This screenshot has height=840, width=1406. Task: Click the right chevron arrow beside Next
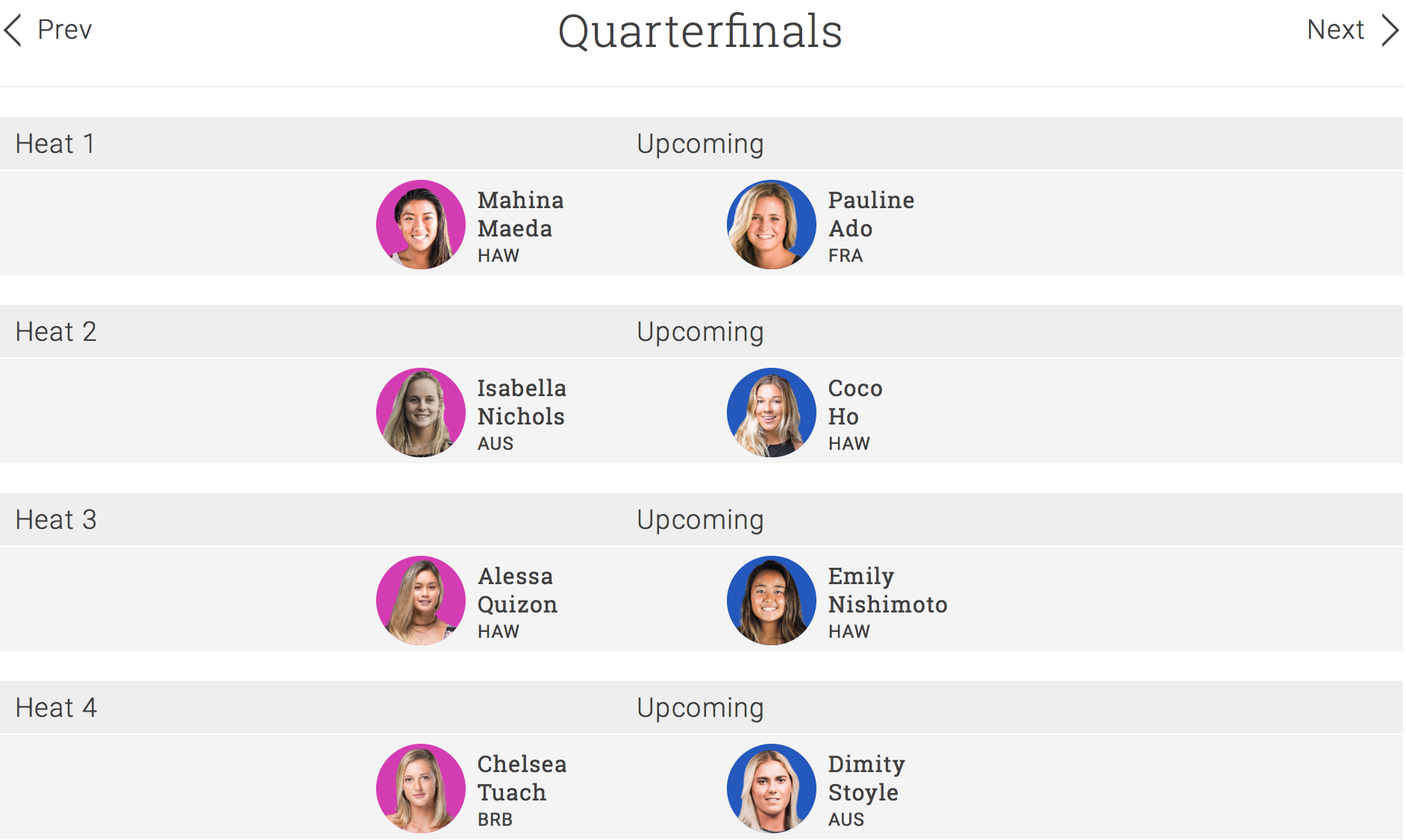coord(1390,31)
